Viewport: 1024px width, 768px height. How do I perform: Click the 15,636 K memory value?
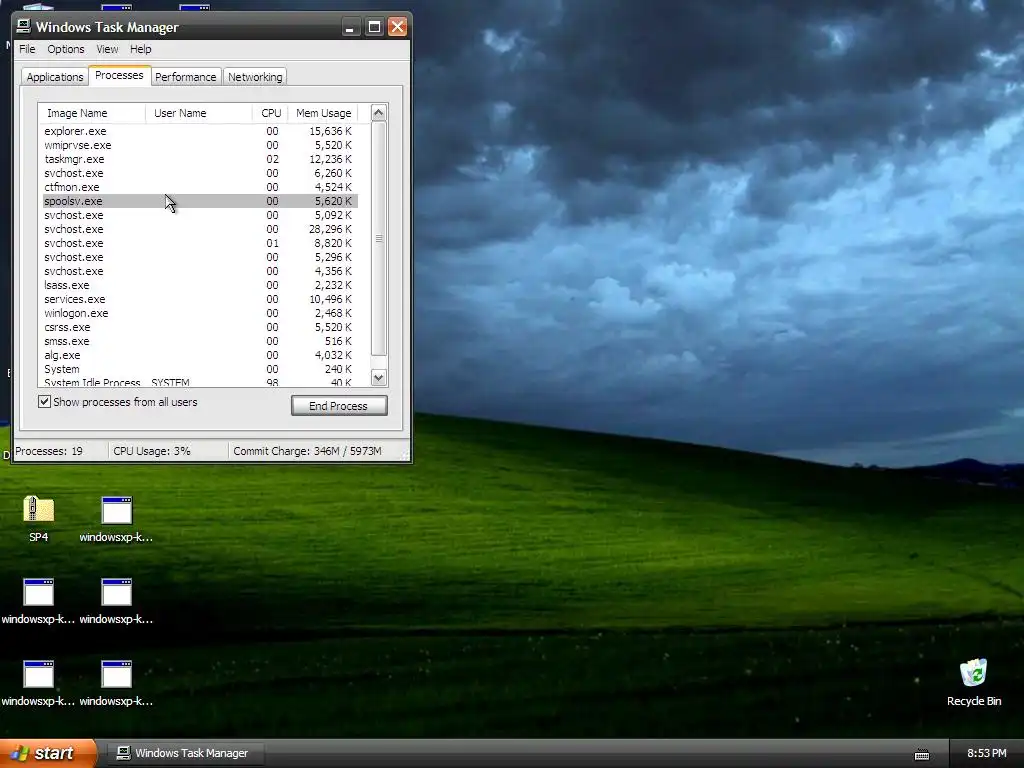point(330,131)
